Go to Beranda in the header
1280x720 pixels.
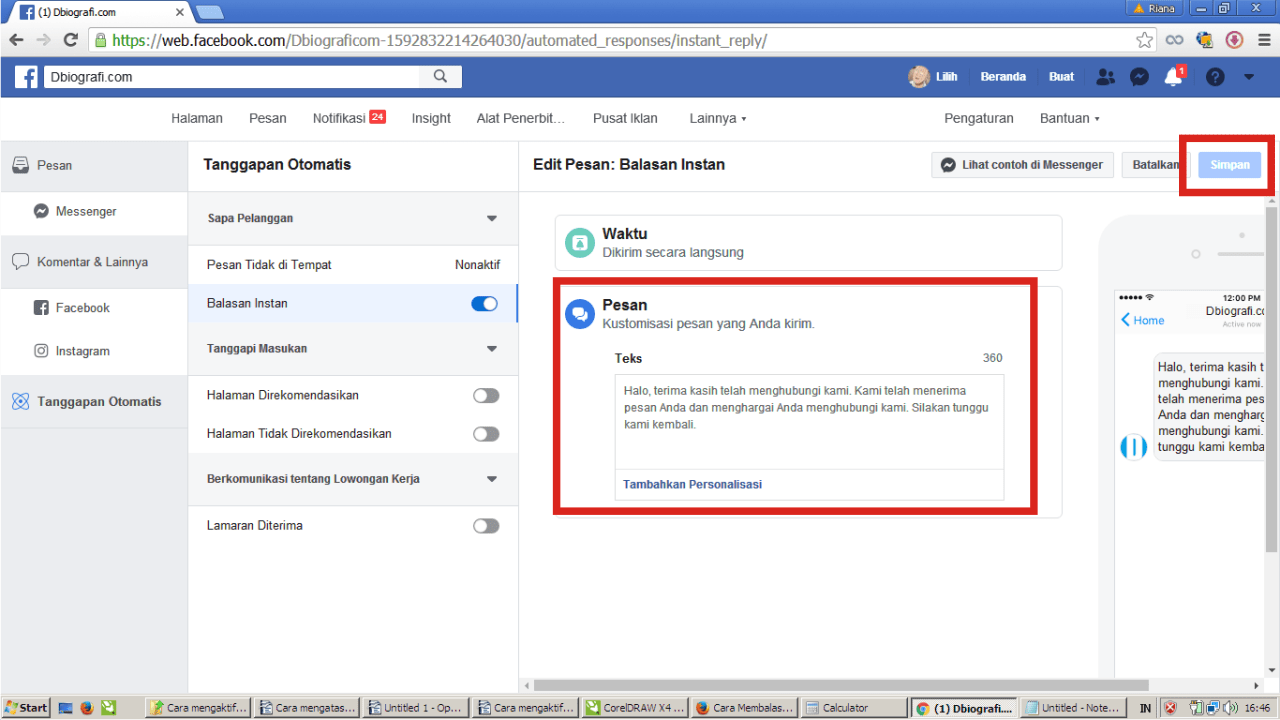(1003, 77)
